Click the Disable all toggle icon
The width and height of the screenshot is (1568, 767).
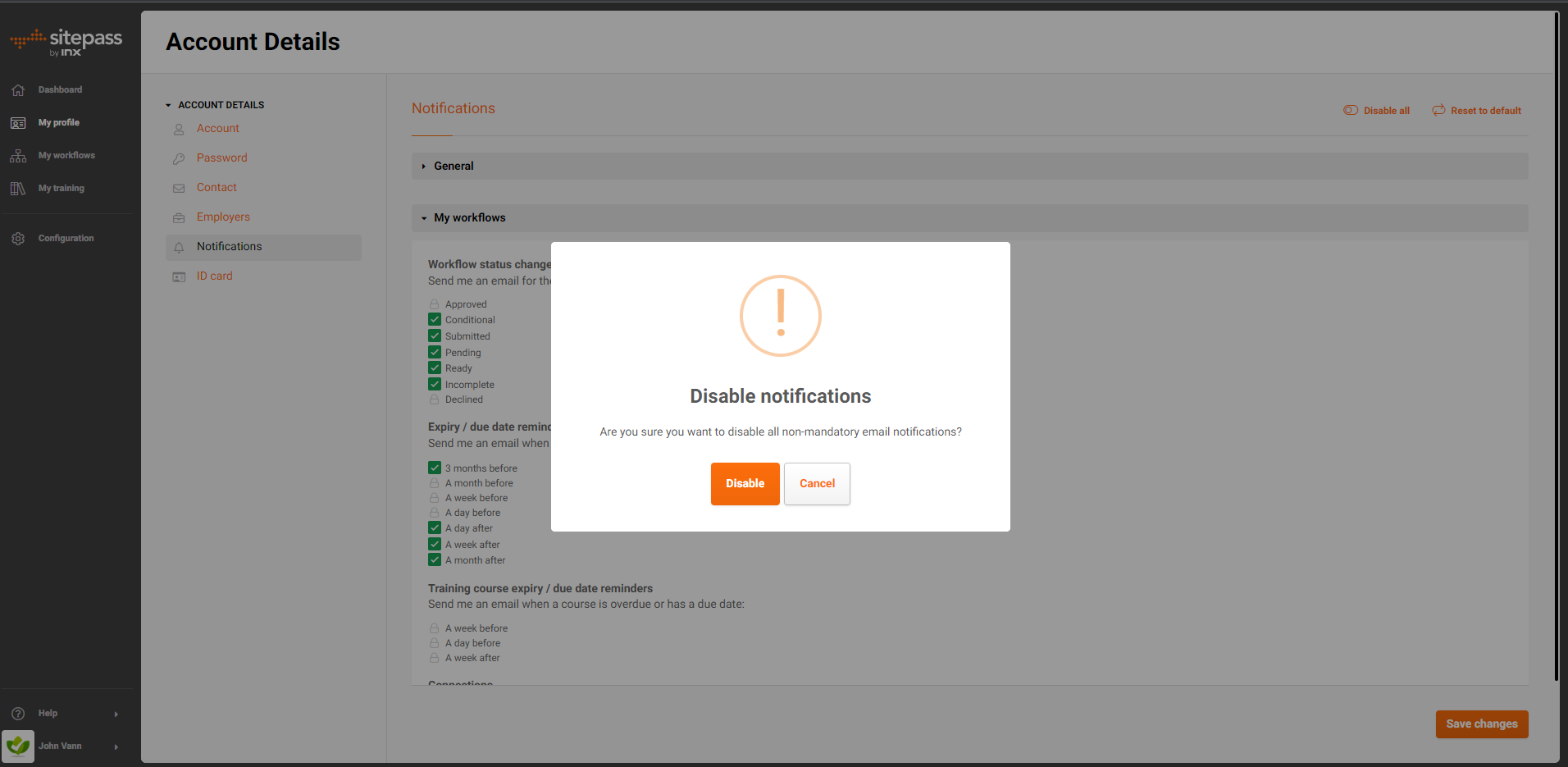tap(1351, 110)
